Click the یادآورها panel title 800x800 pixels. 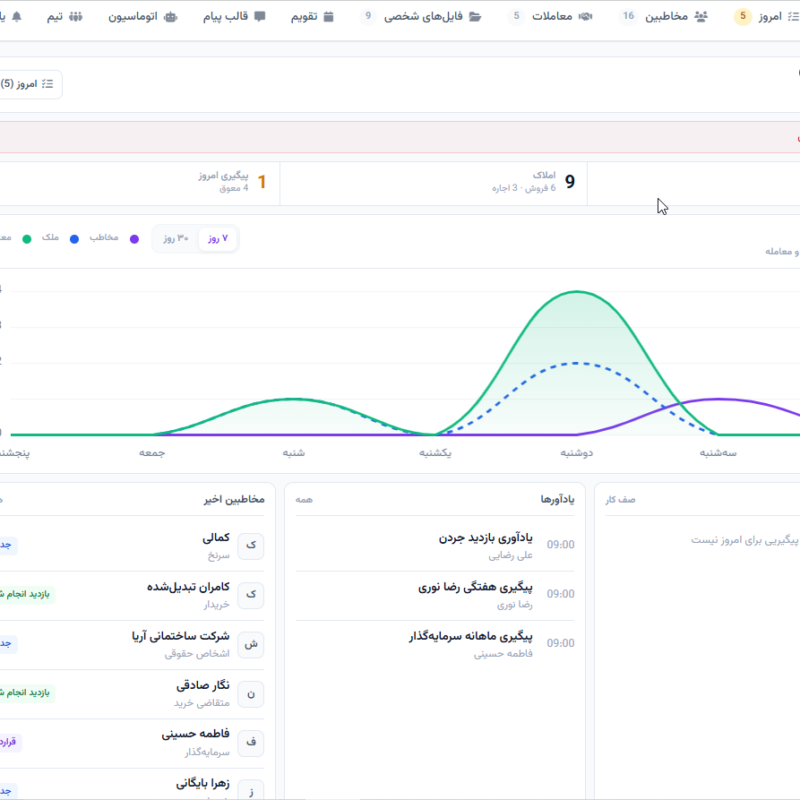557,499
